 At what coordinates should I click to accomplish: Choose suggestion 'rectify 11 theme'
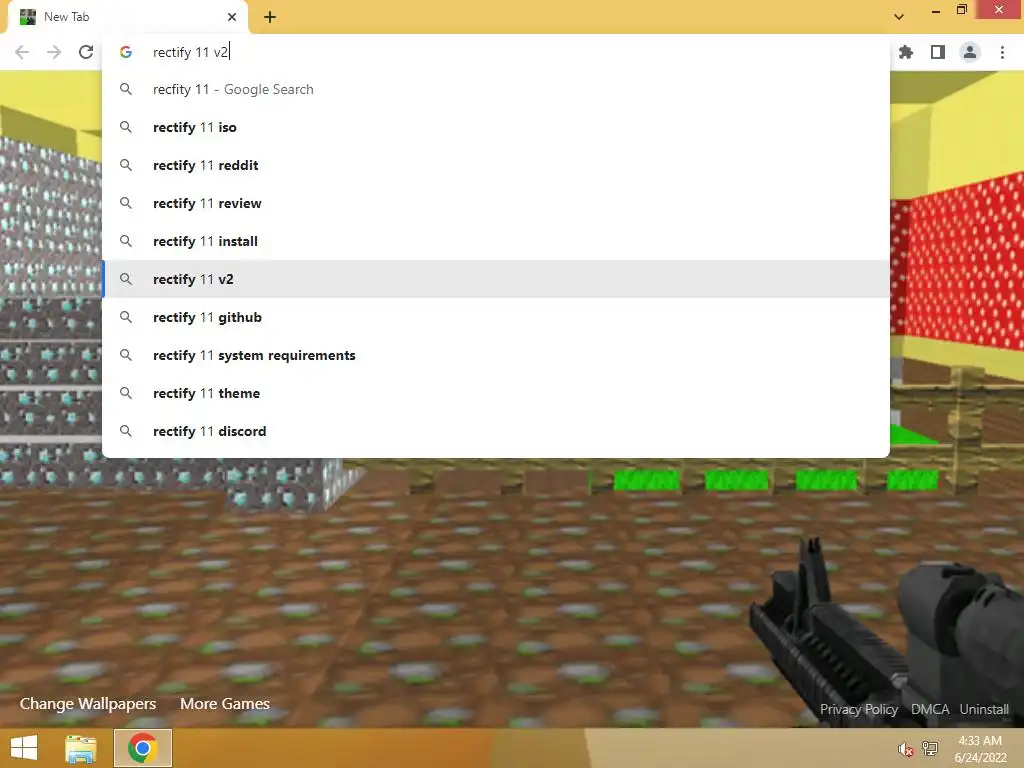point(496,393)
